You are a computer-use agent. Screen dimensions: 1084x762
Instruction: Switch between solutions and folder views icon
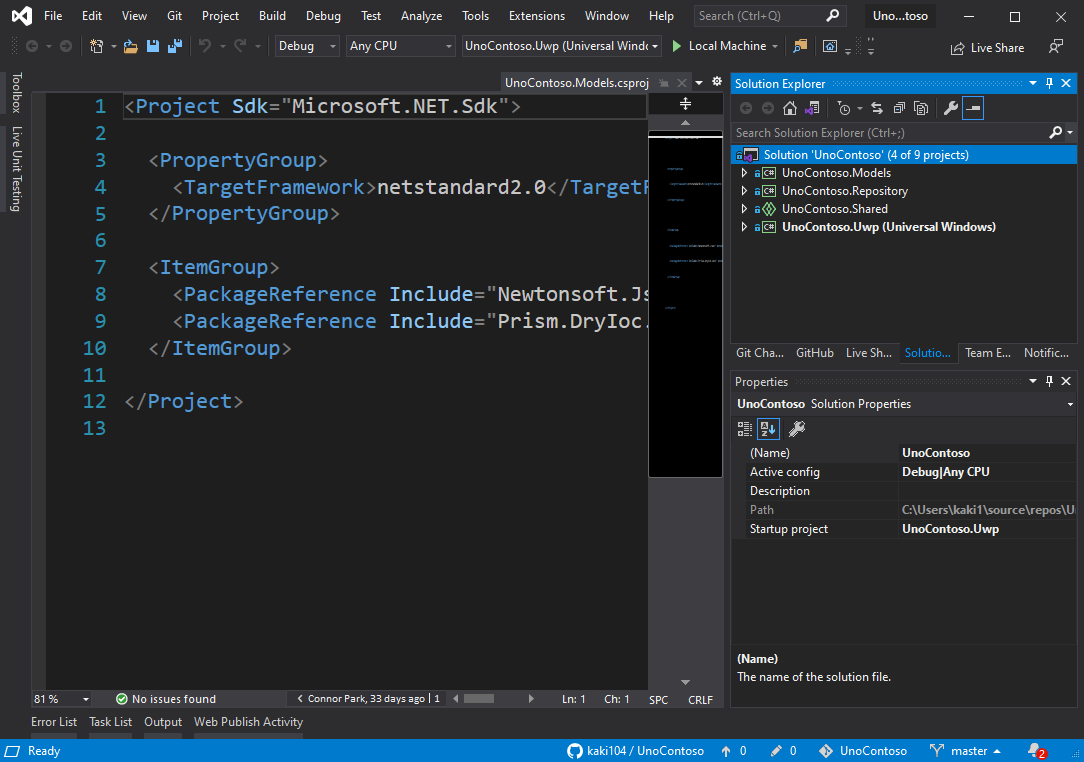pos(812,108)
